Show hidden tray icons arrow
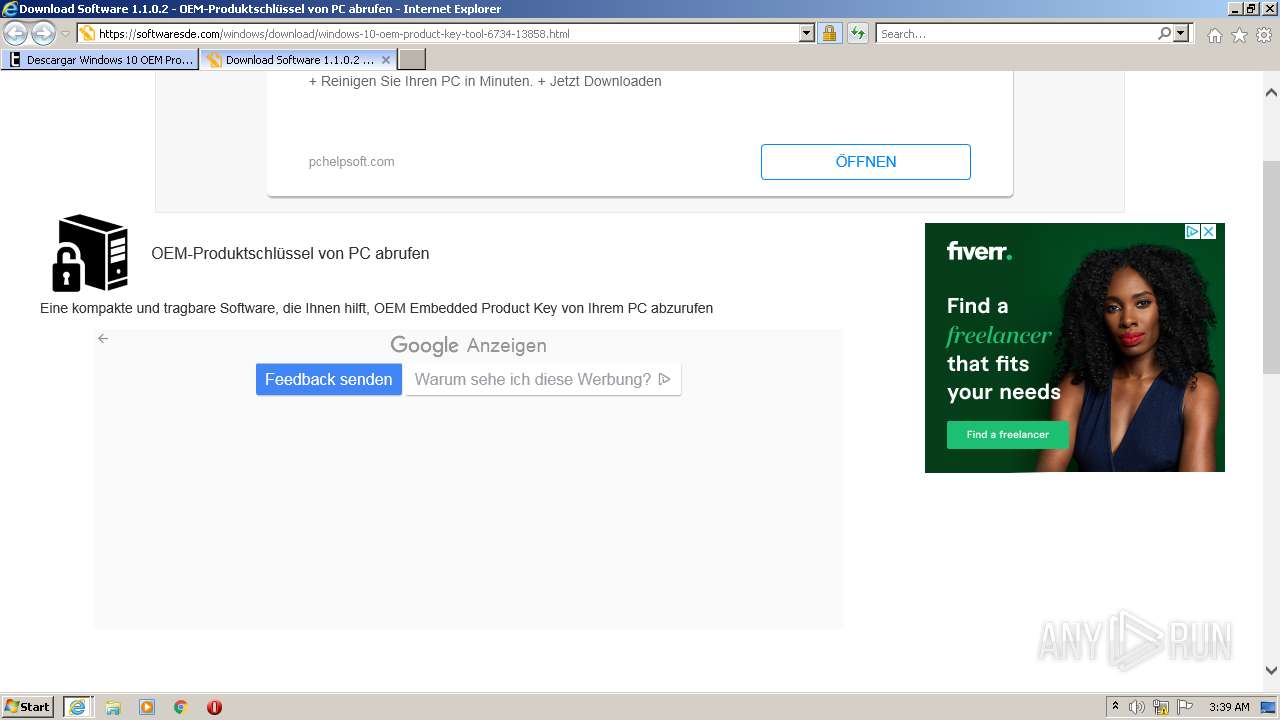Screen dimensions: 1280x720 (x=1115, y=707)
